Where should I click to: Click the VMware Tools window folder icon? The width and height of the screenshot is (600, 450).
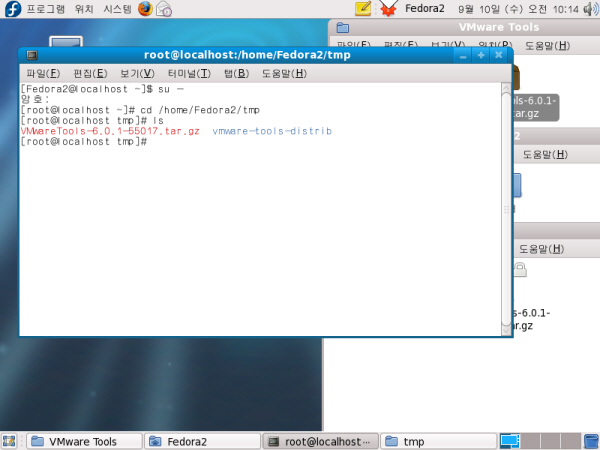(x=342, y=28)
